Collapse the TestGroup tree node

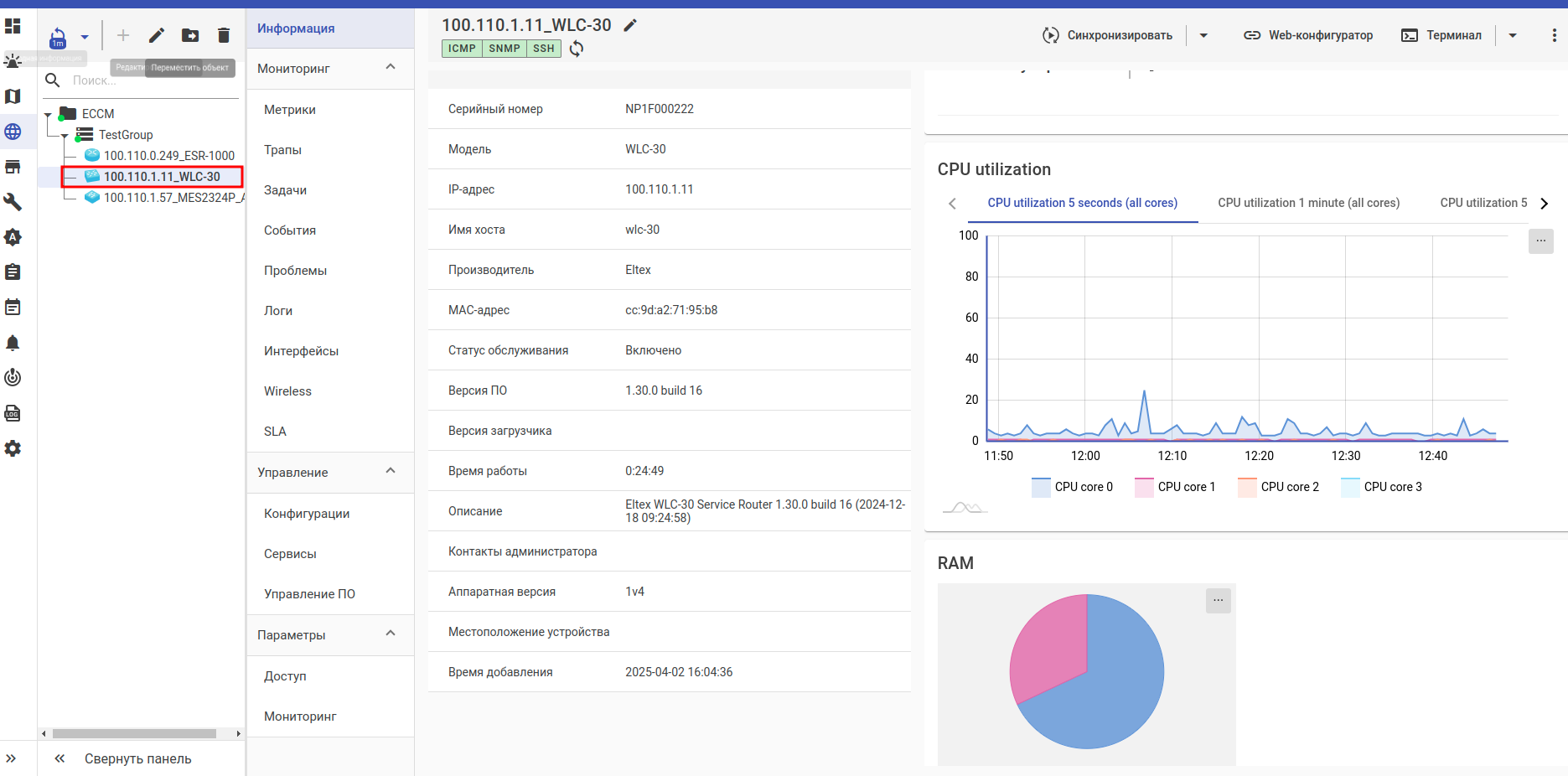tap(65, 135)
